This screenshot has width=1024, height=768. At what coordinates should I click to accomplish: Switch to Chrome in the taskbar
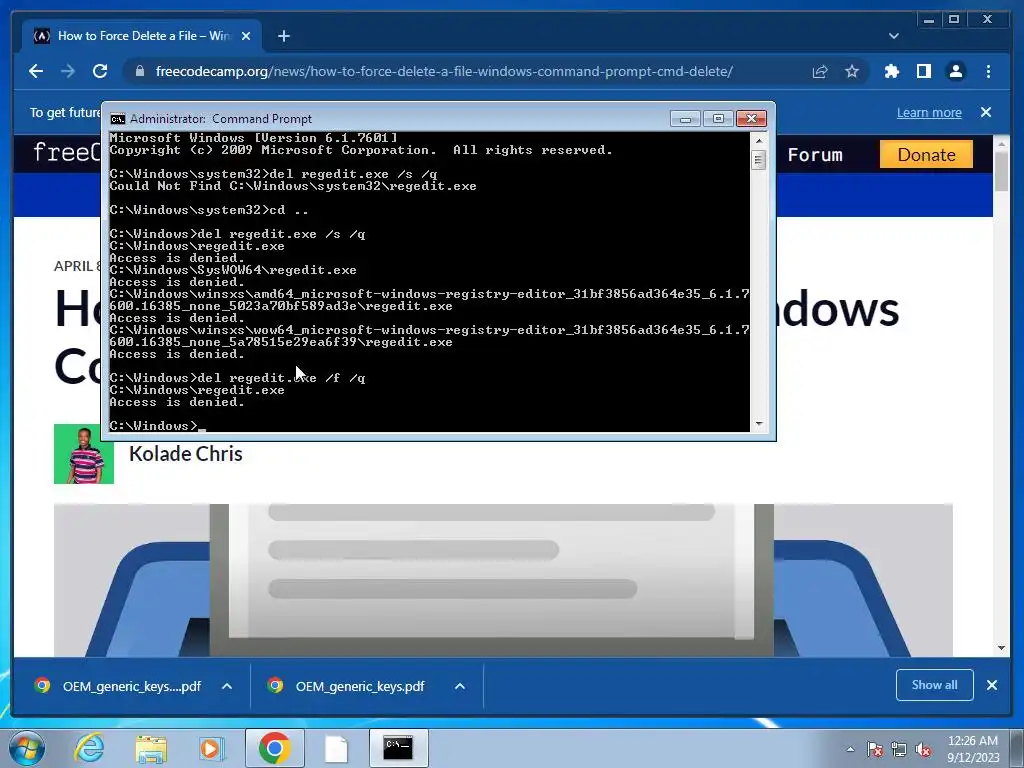[x=274, y=748]
